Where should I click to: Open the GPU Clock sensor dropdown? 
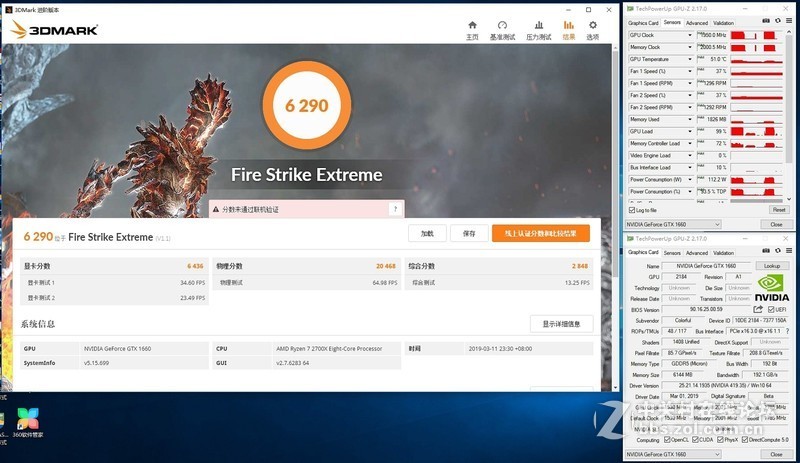click(x=689, y=35)
